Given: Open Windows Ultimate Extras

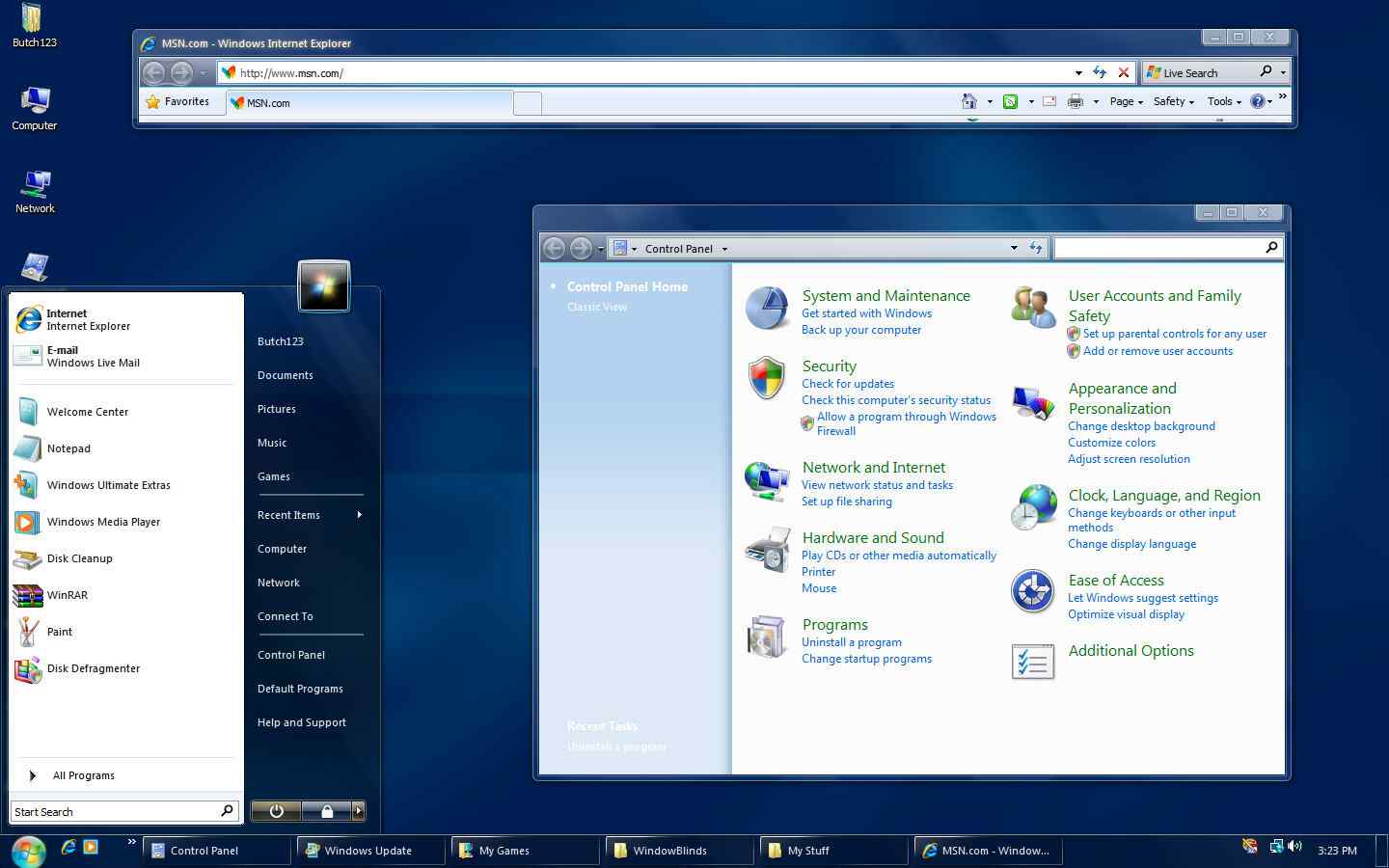Looking at the screenshot, I should coord(124,485).
